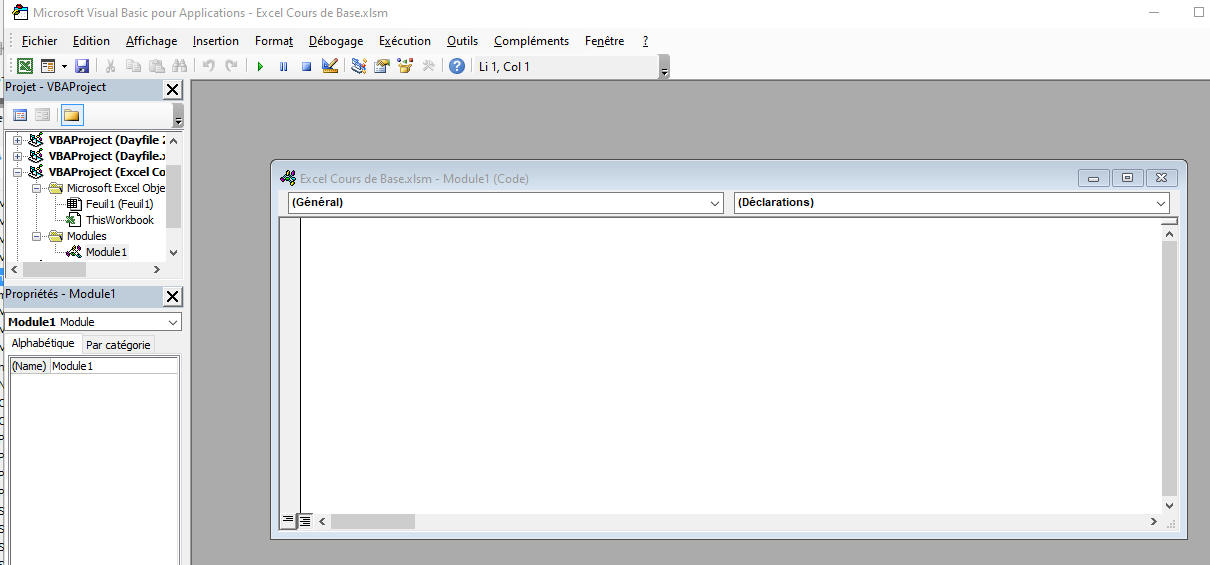Click the code window horizontal scrollbar thumb

[373, 522]
